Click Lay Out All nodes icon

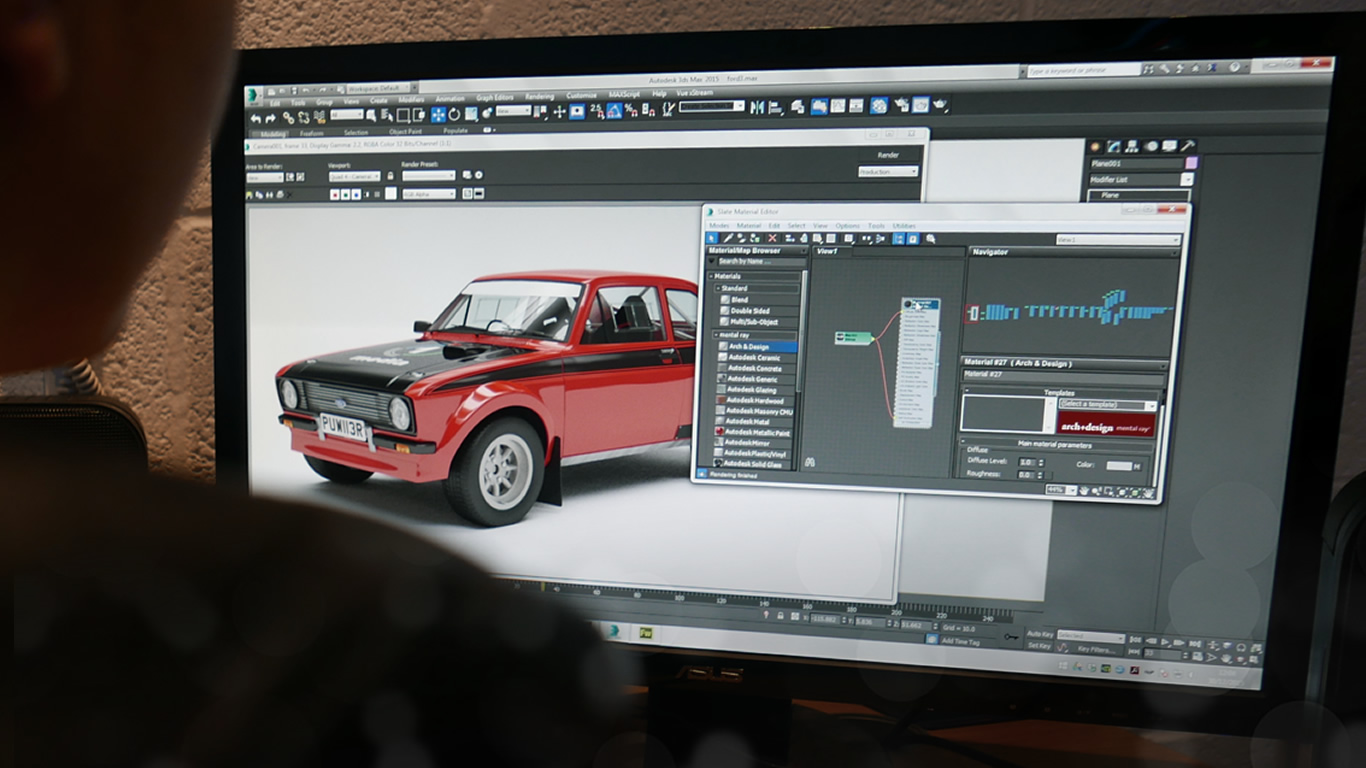point(866,239)
